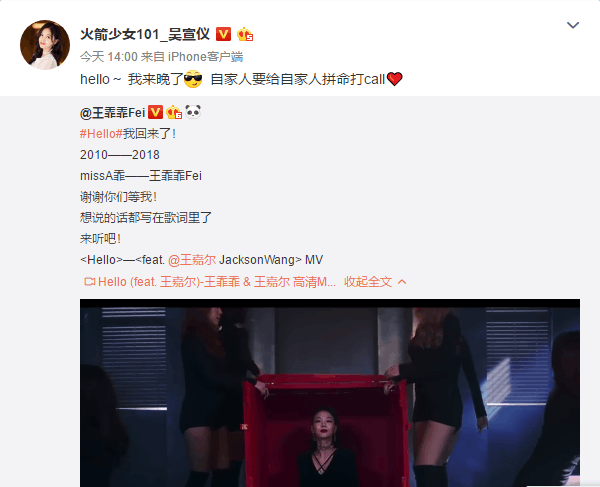
Task: Open the 今天 14:00 timestamp link
Action: [x=109, y=57]
